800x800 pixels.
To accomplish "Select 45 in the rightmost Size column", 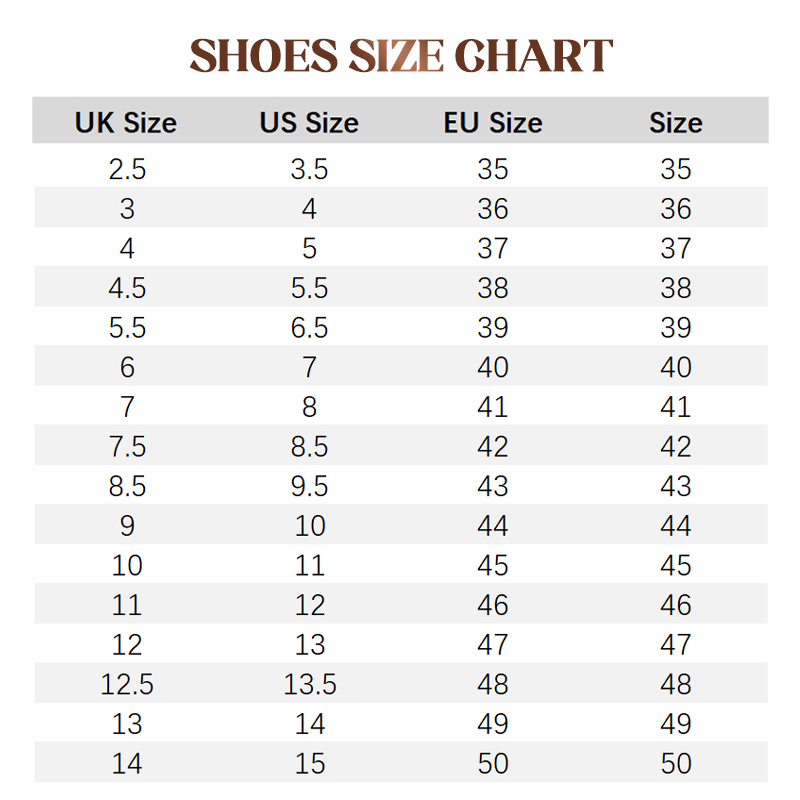I will [x=676, y=565].
